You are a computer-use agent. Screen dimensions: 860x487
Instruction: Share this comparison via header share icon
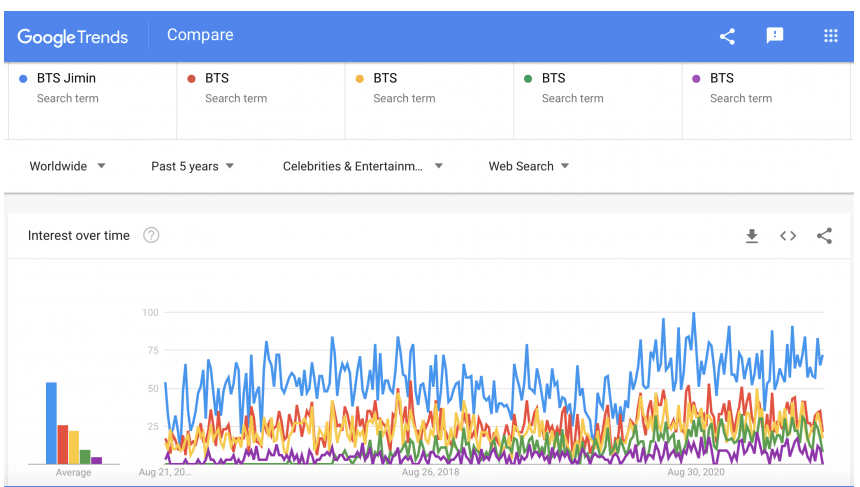(x=727, y=37)
